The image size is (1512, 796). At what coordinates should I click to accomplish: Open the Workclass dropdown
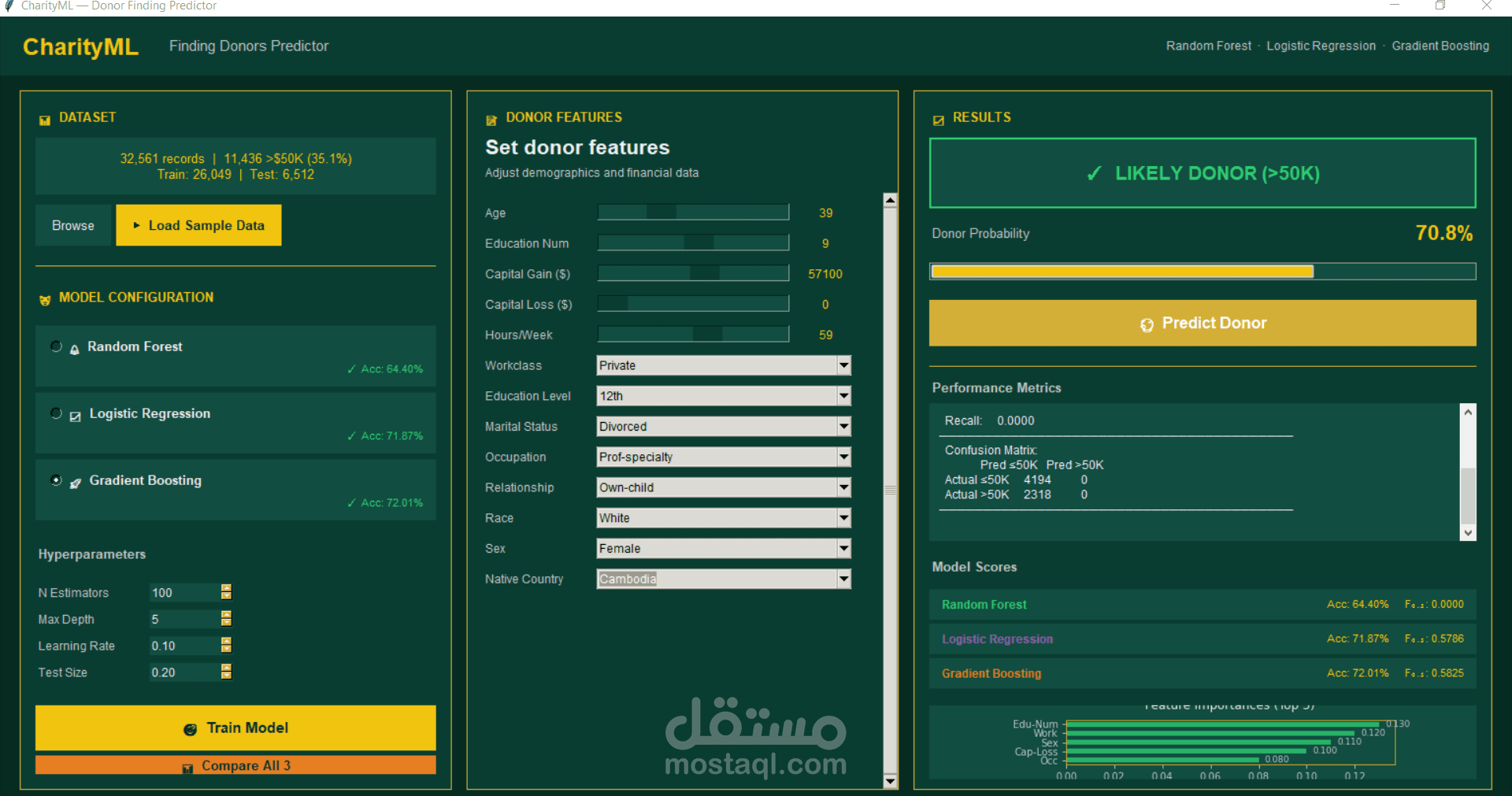pyautogui.click(x=844, y=365)
